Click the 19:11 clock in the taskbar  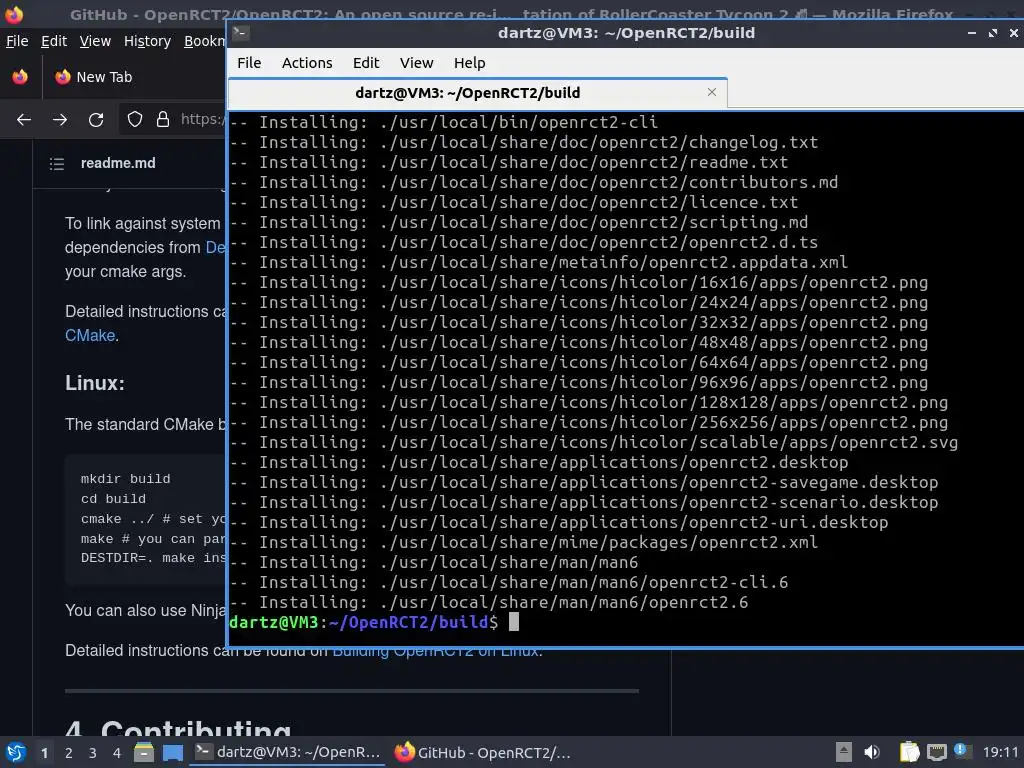1000,752
